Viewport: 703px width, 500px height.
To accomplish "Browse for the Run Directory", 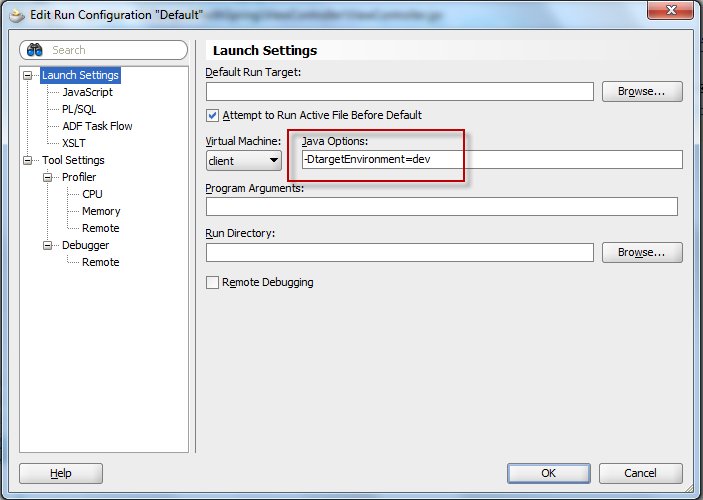I will click(642, 252).
